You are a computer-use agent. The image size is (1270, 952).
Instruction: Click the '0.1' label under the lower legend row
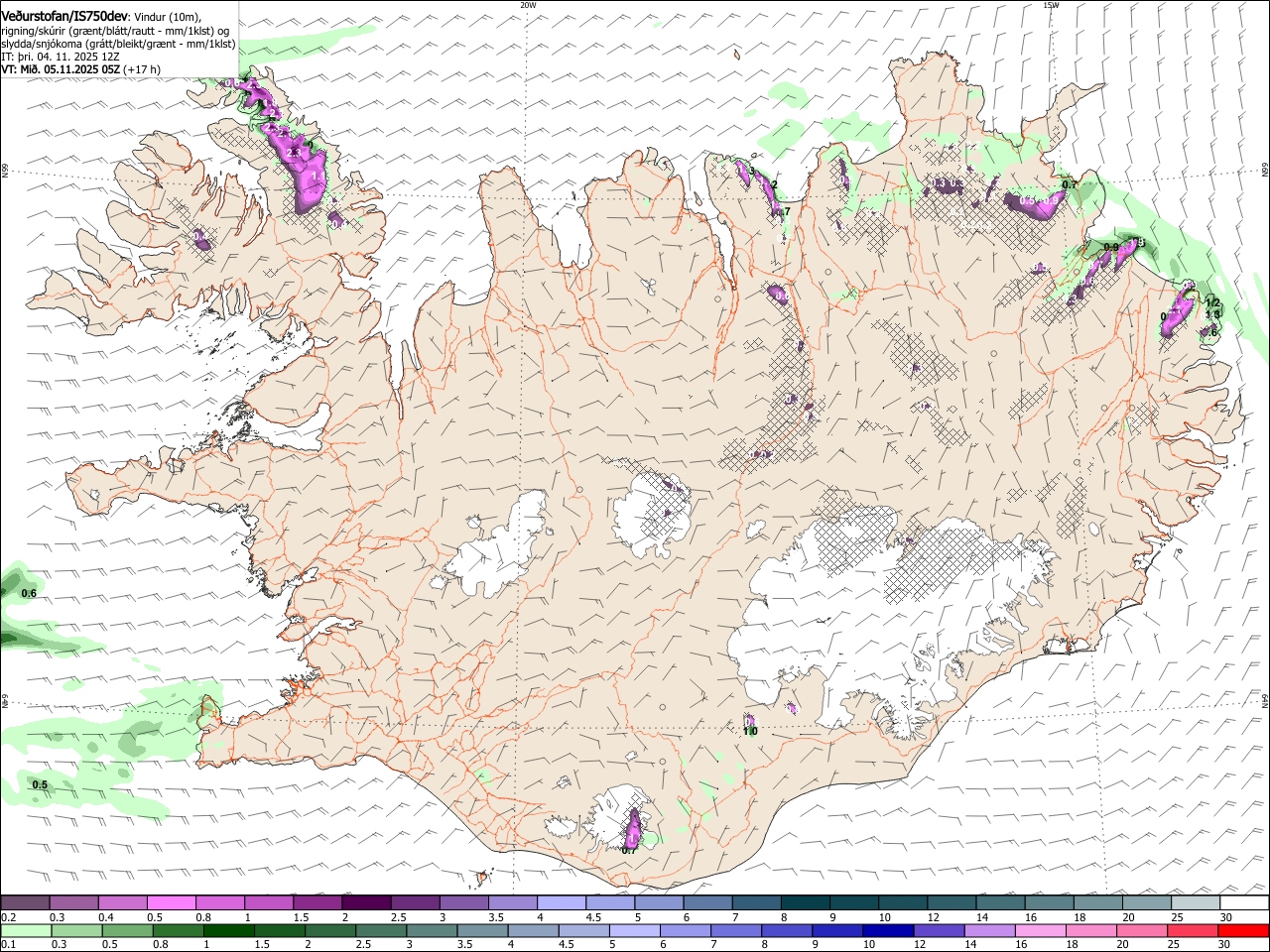tap(8, 945)
